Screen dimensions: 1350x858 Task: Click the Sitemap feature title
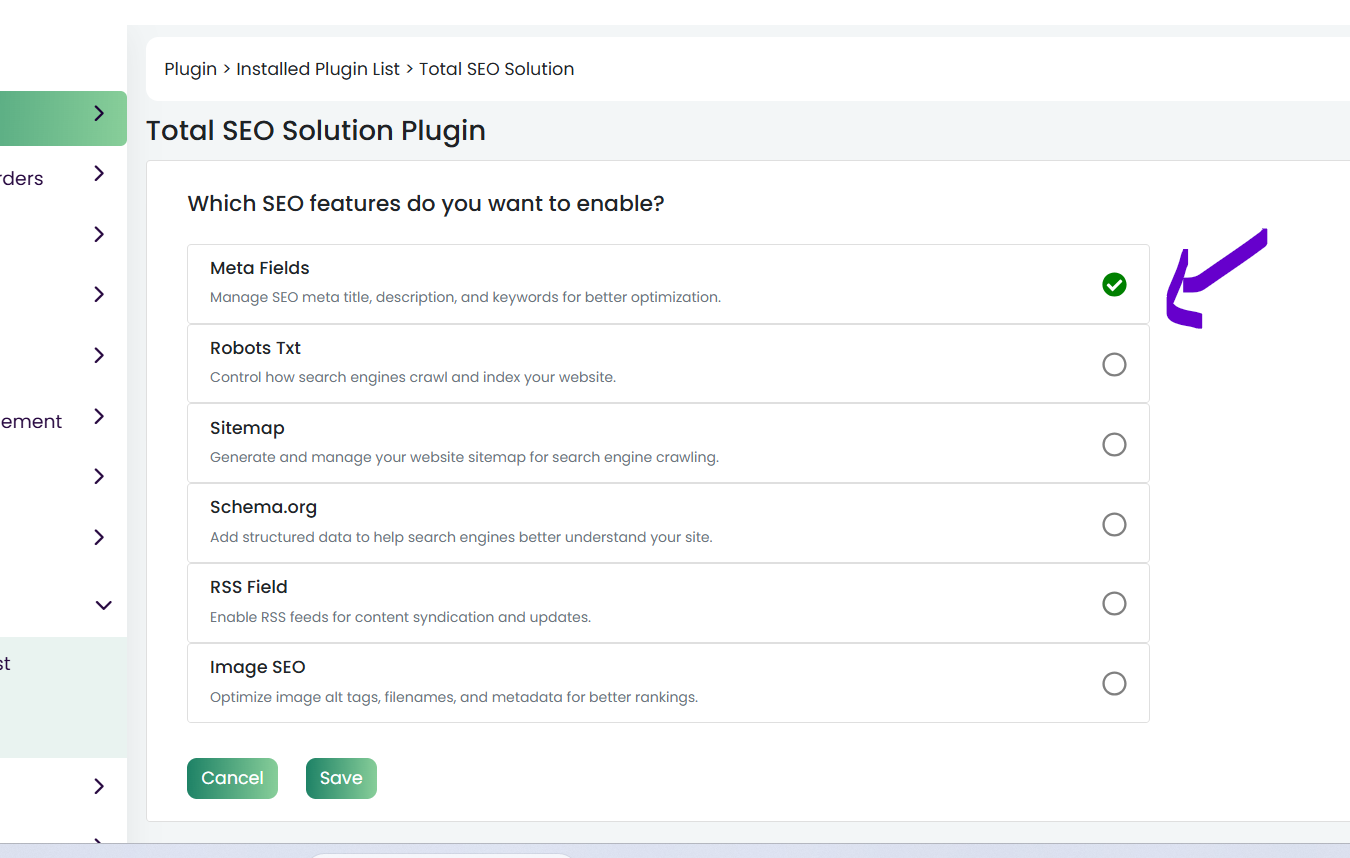click(247, 428)
